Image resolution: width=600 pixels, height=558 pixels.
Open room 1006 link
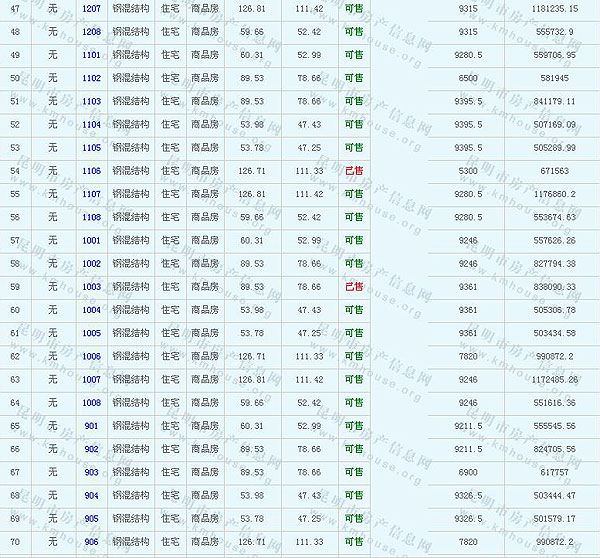point(91,356)
